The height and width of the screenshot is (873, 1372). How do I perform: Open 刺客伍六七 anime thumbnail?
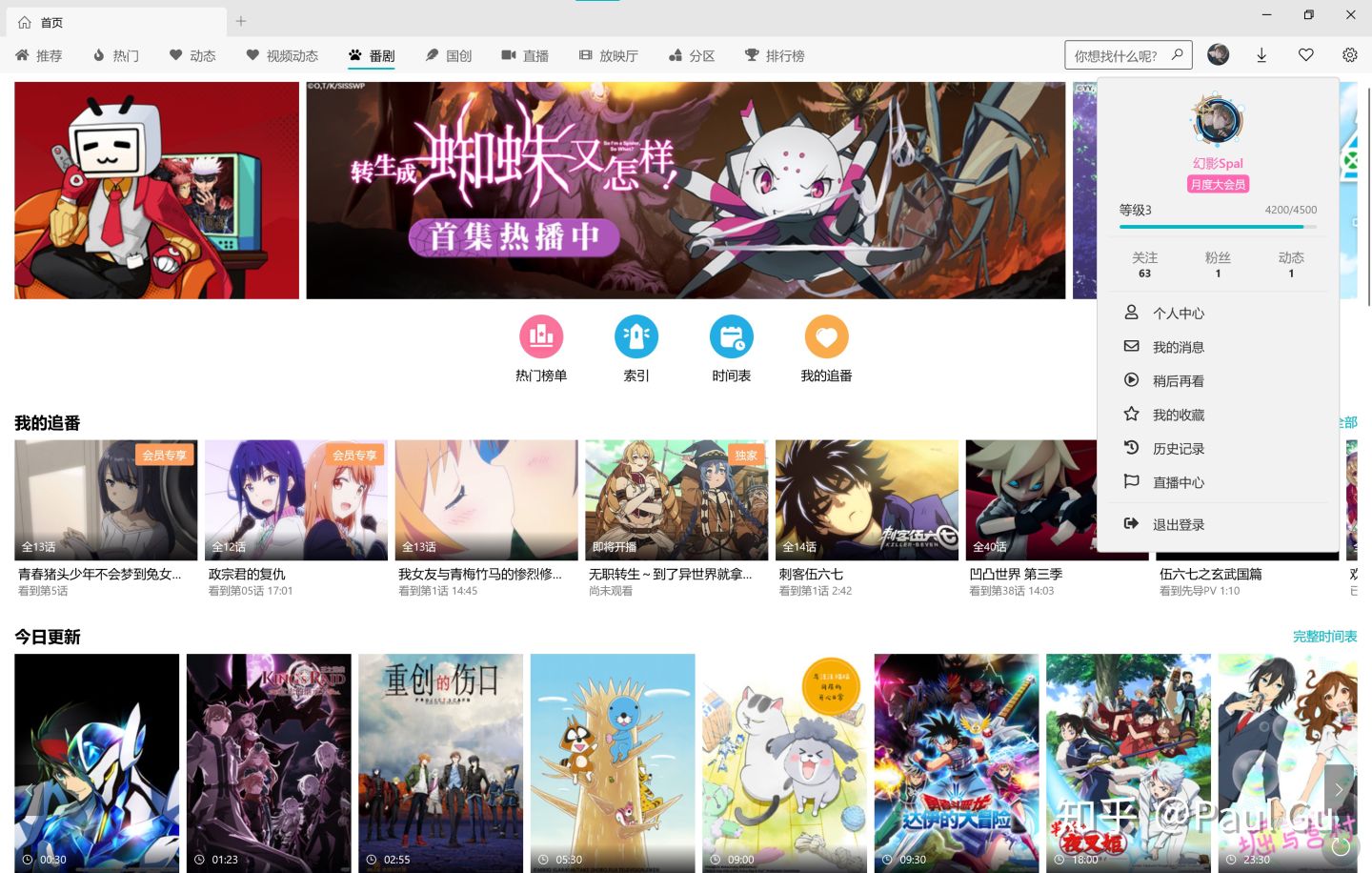tap(867, 500)
